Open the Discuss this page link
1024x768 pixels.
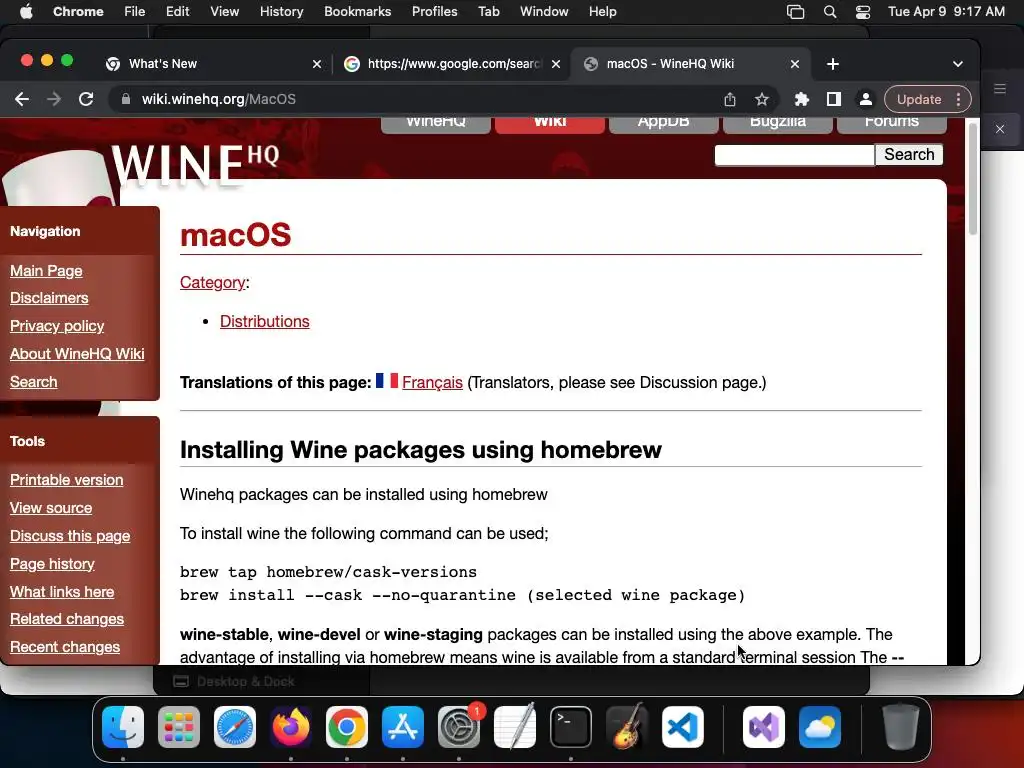tap(70, 536)
